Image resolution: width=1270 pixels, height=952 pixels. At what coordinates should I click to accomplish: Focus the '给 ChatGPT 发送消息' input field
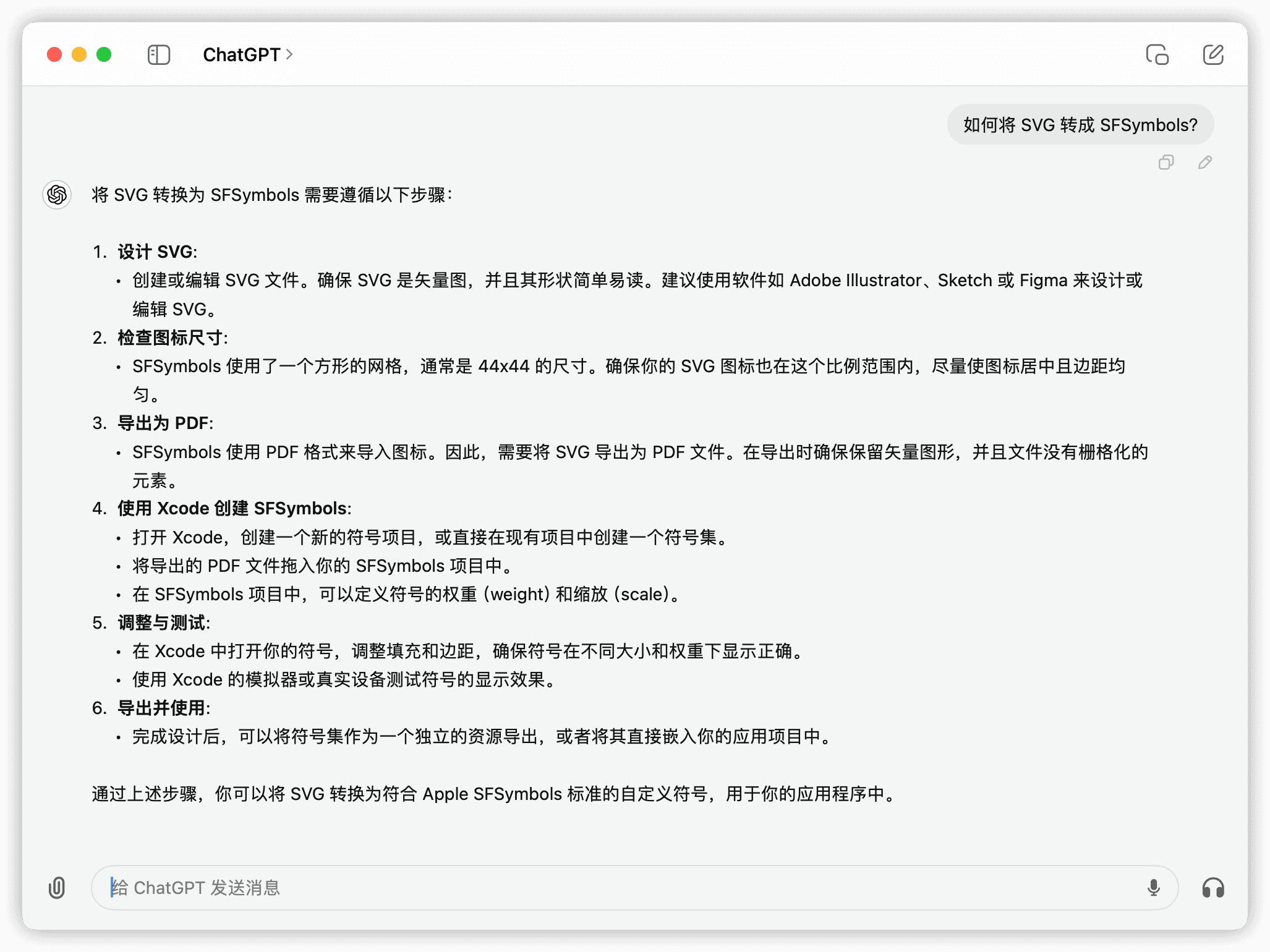tap(618, 888)
